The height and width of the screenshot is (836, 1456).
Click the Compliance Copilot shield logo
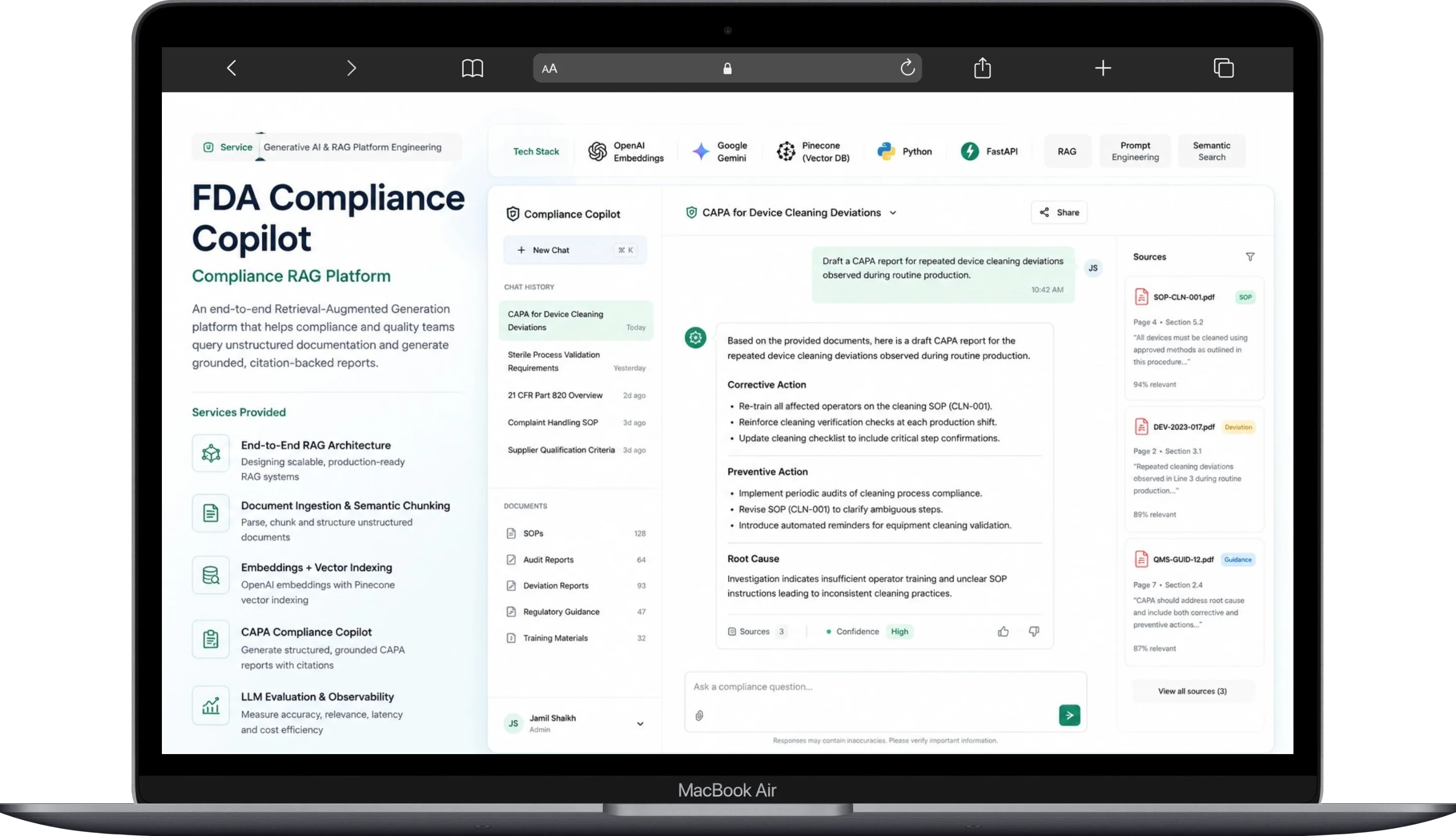point(512,214)
